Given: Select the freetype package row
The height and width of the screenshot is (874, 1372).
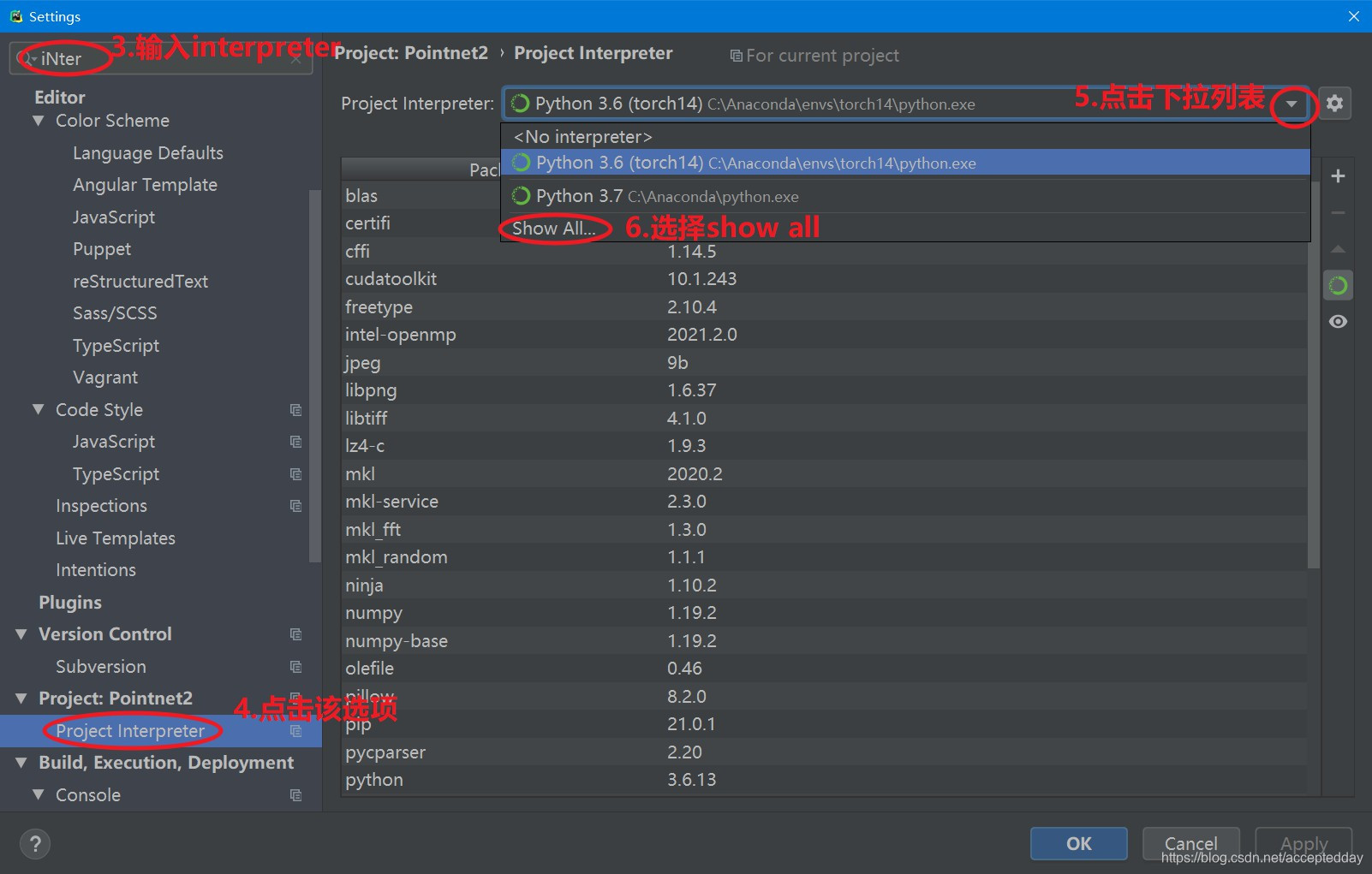Looking at the screenshot, I should point(824,307).
